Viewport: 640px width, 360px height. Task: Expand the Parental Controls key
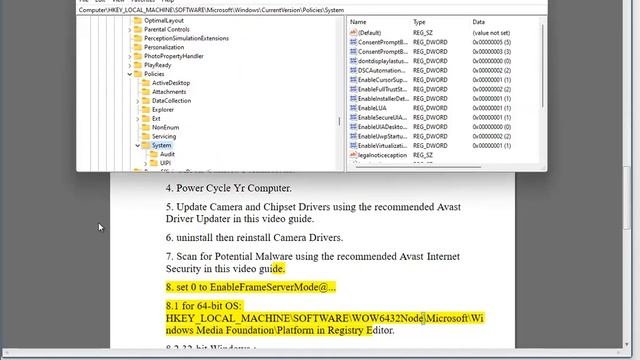(130, 30)
